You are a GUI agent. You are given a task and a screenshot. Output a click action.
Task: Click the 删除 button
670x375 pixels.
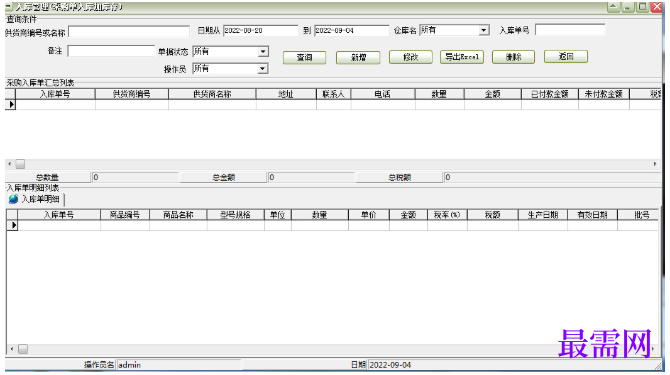pyautogui.click(x=513, y=57)
